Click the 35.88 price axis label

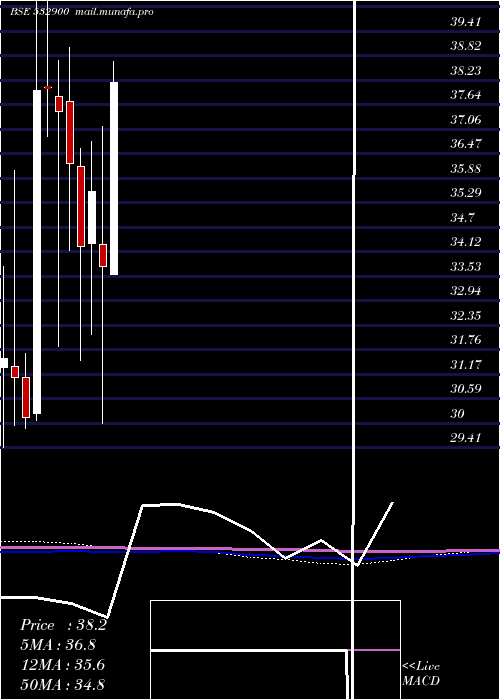[x=466, y=169]
